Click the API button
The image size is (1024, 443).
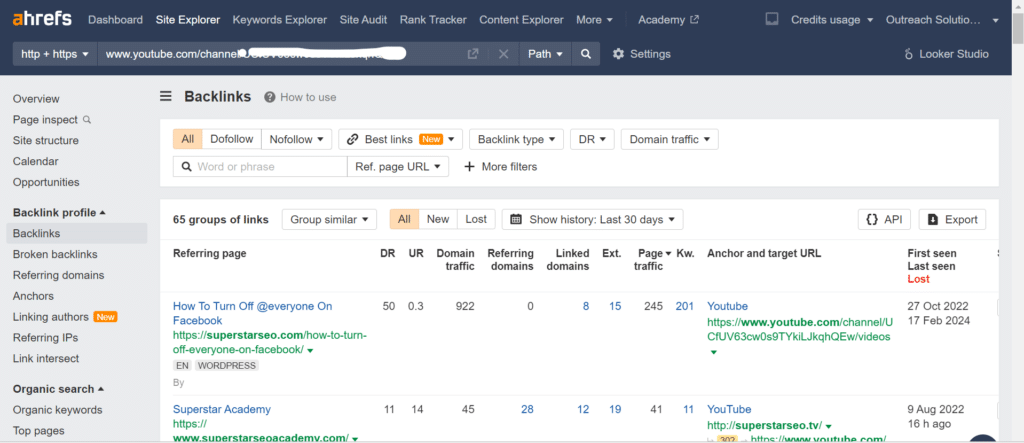tap(884, 220)
